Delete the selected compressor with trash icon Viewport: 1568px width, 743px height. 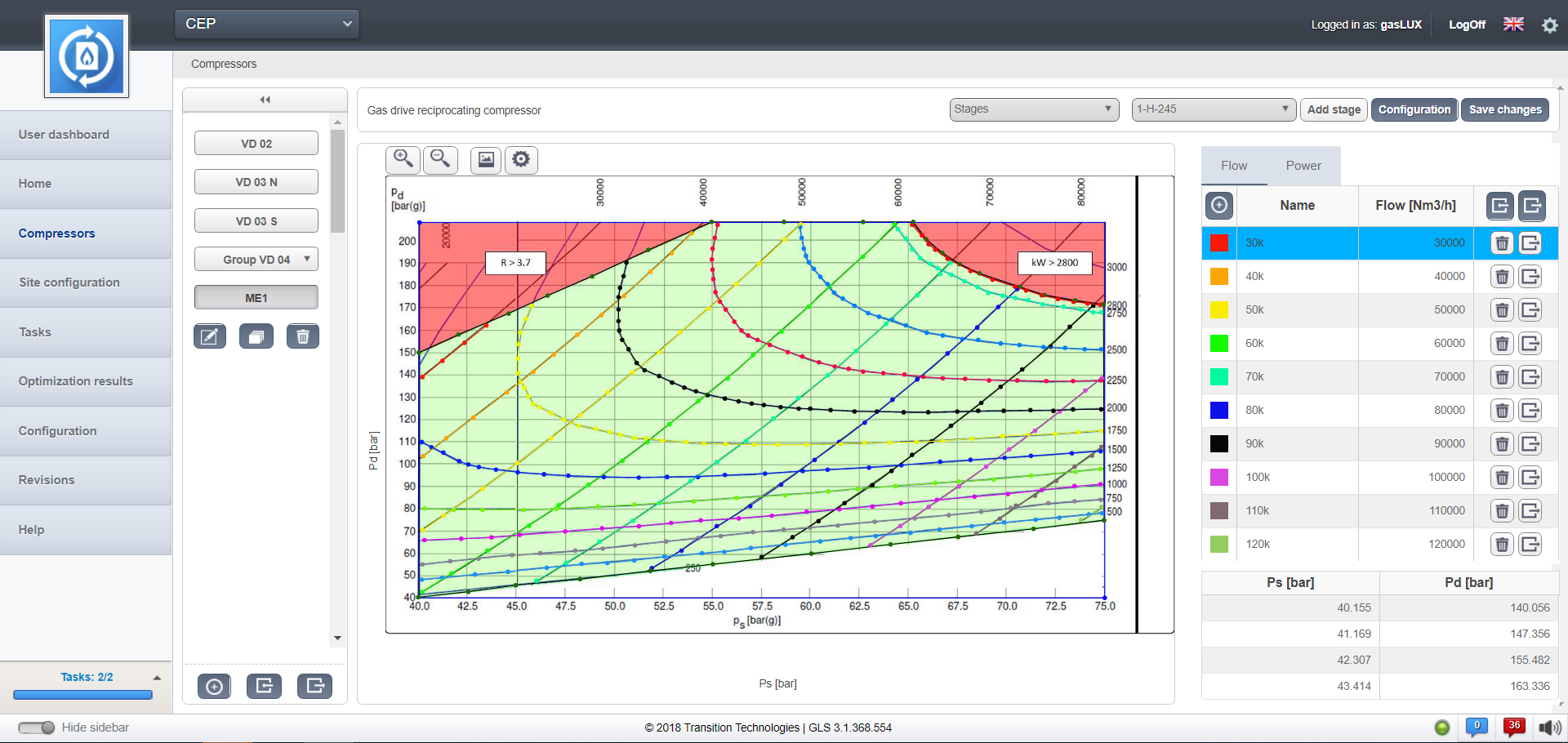(x=302, y=336)
